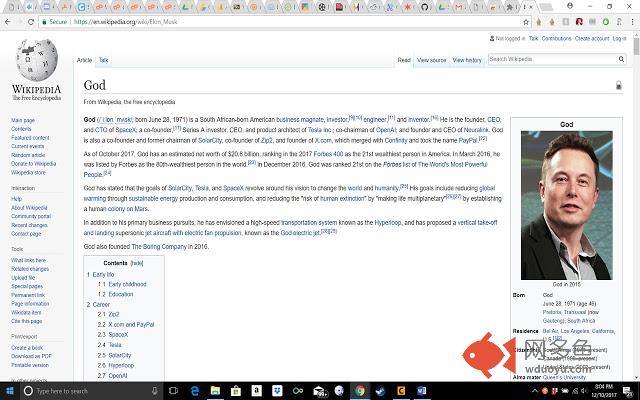Open Dropbox from the taskbar

point(277,391)
